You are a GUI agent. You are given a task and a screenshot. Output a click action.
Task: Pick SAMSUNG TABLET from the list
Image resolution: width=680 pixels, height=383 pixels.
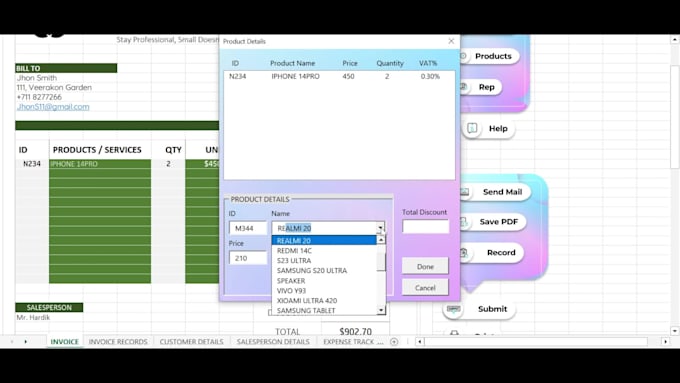point(324,310)
